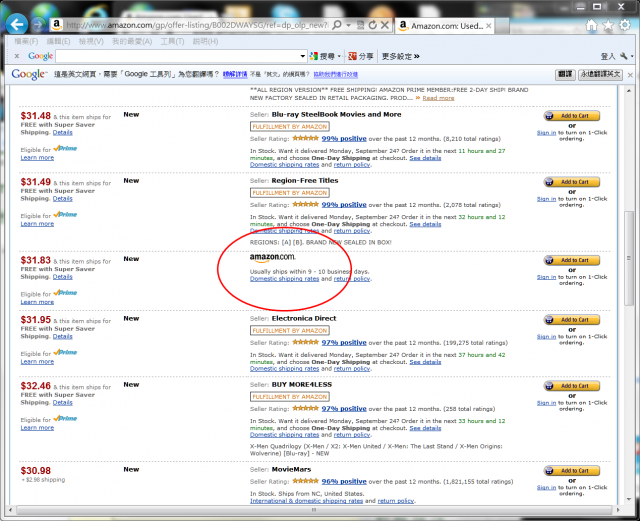Open International & domestic shipping rates link

(x=306, y=501)
